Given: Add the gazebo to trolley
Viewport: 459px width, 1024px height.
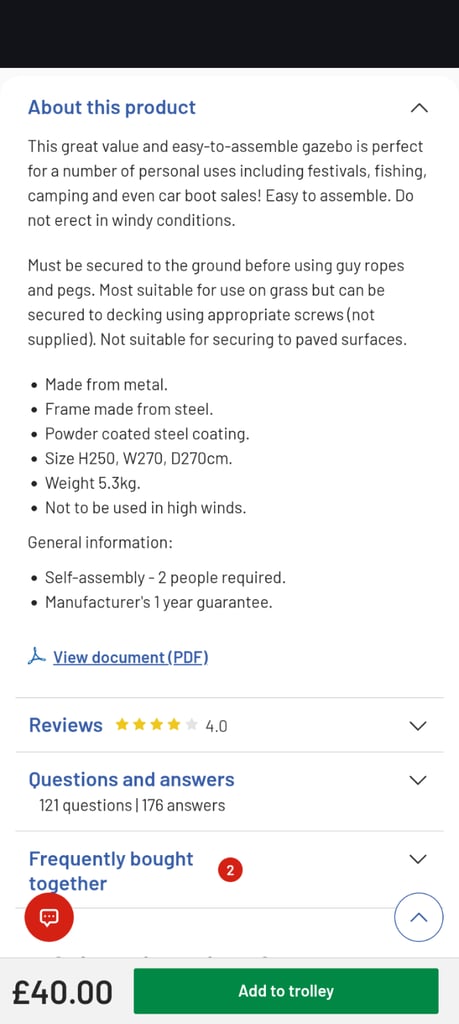Looking at the screenshot, I should pyautogui.click(x=286, y=991).
